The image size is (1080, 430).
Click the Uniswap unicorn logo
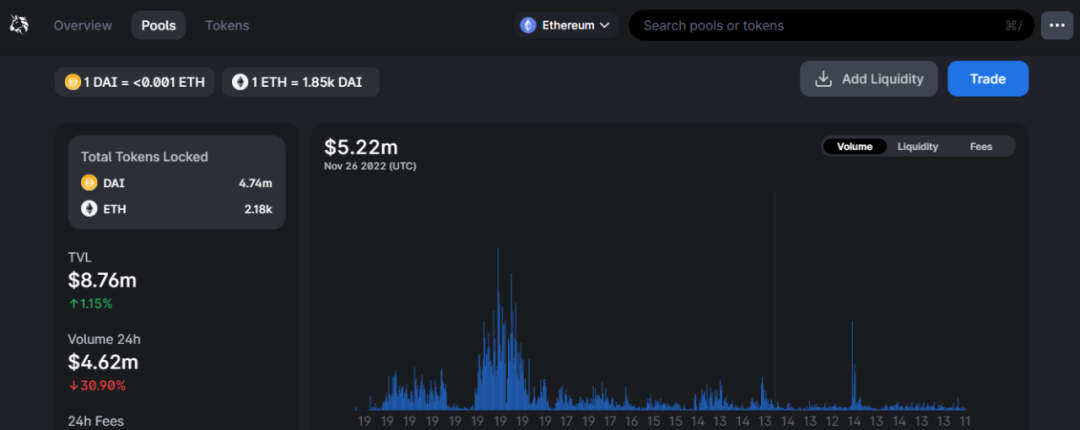(20, 25)
